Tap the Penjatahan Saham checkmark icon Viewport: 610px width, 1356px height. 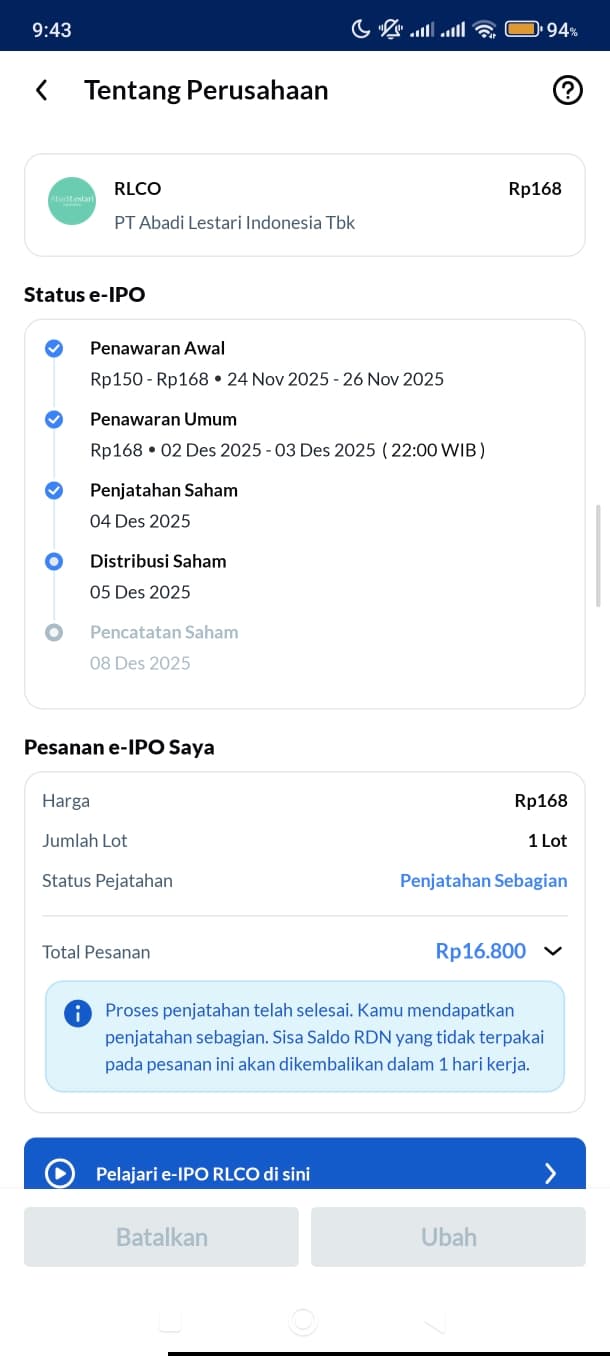click(x=54, y=490)
